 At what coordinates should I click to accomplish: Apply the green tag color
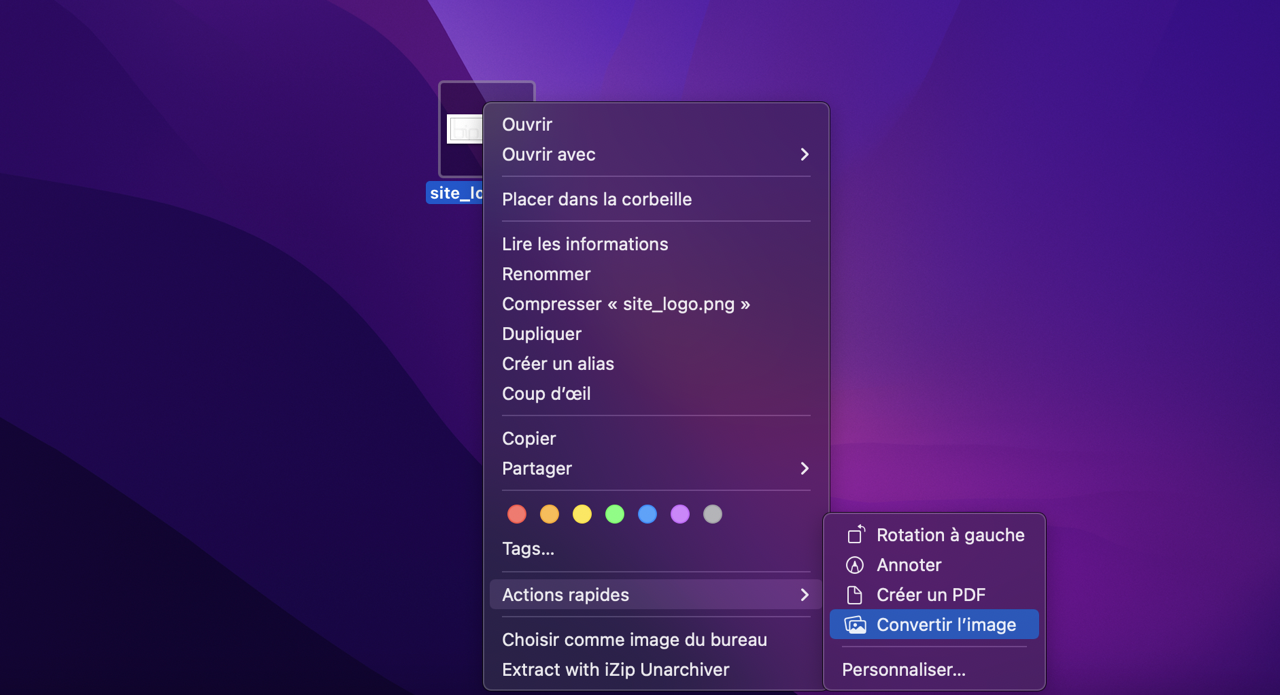(615, 514)
